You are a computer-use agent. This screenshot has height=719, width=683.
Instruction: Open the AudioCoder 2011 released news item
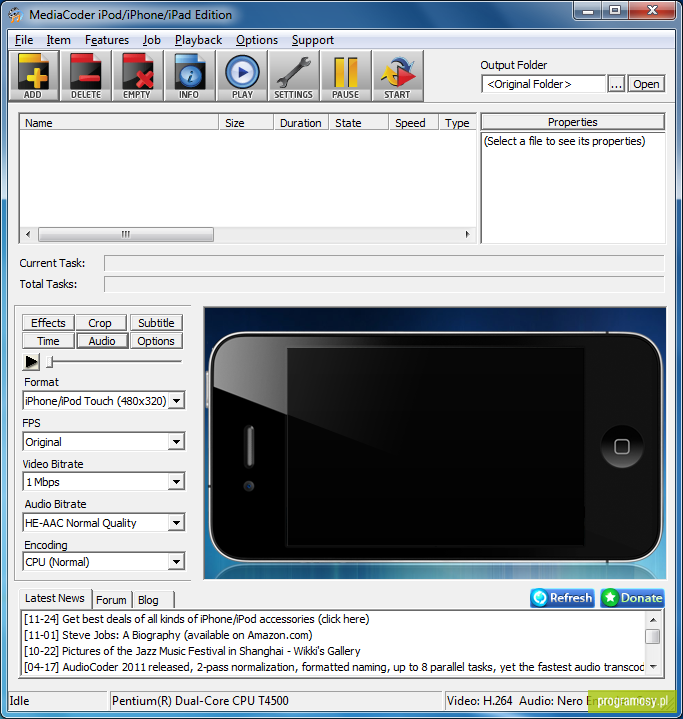[333, 667]
